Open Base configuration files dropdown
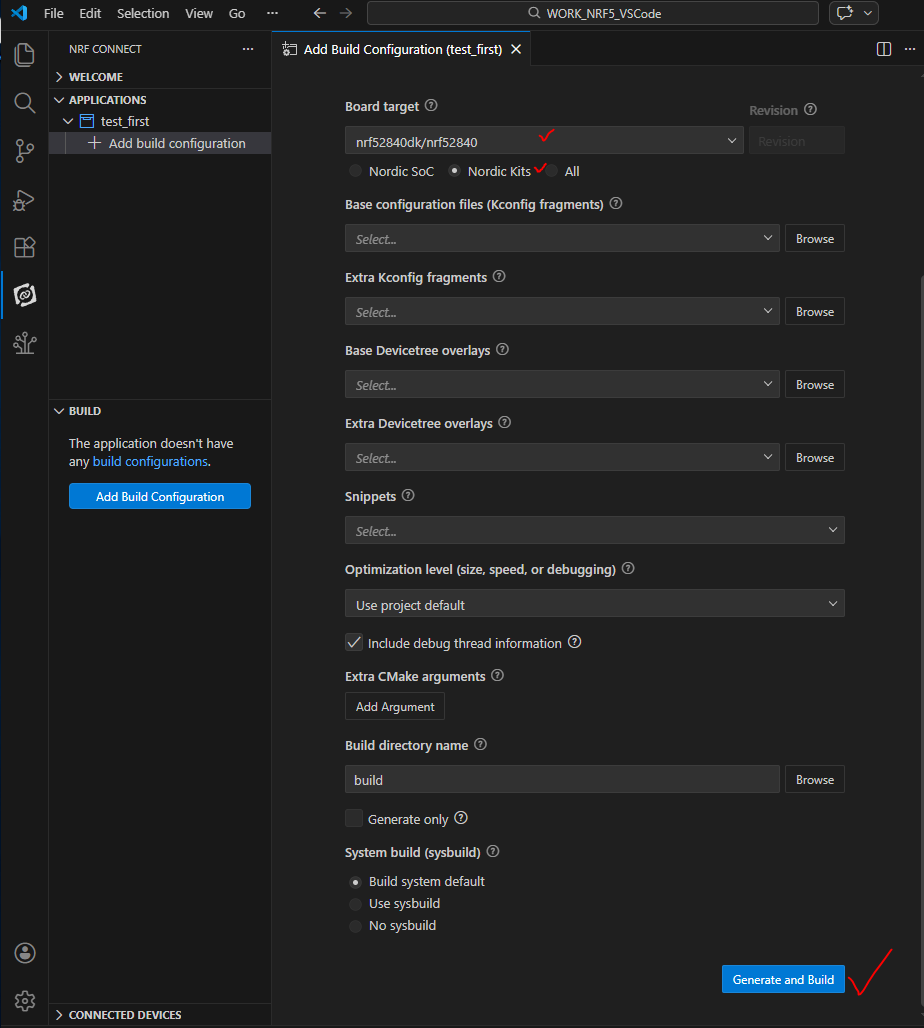Image resolution: width=924 pixels, height=1028 pixels. tap(562, 239)
